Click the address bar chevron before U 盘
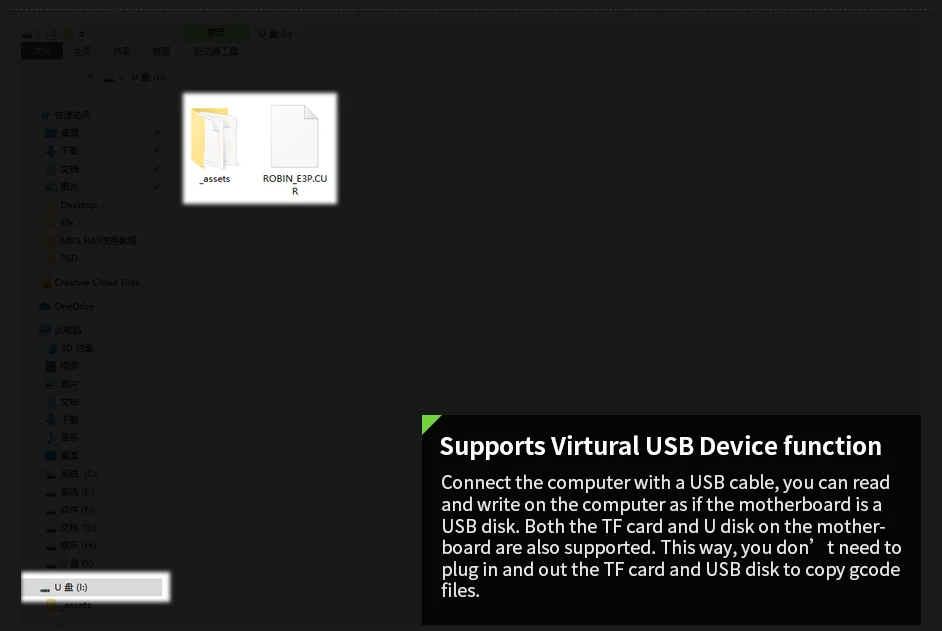Image resolution: width=942 pixels, height=631 pixels. tap(122, 78)
